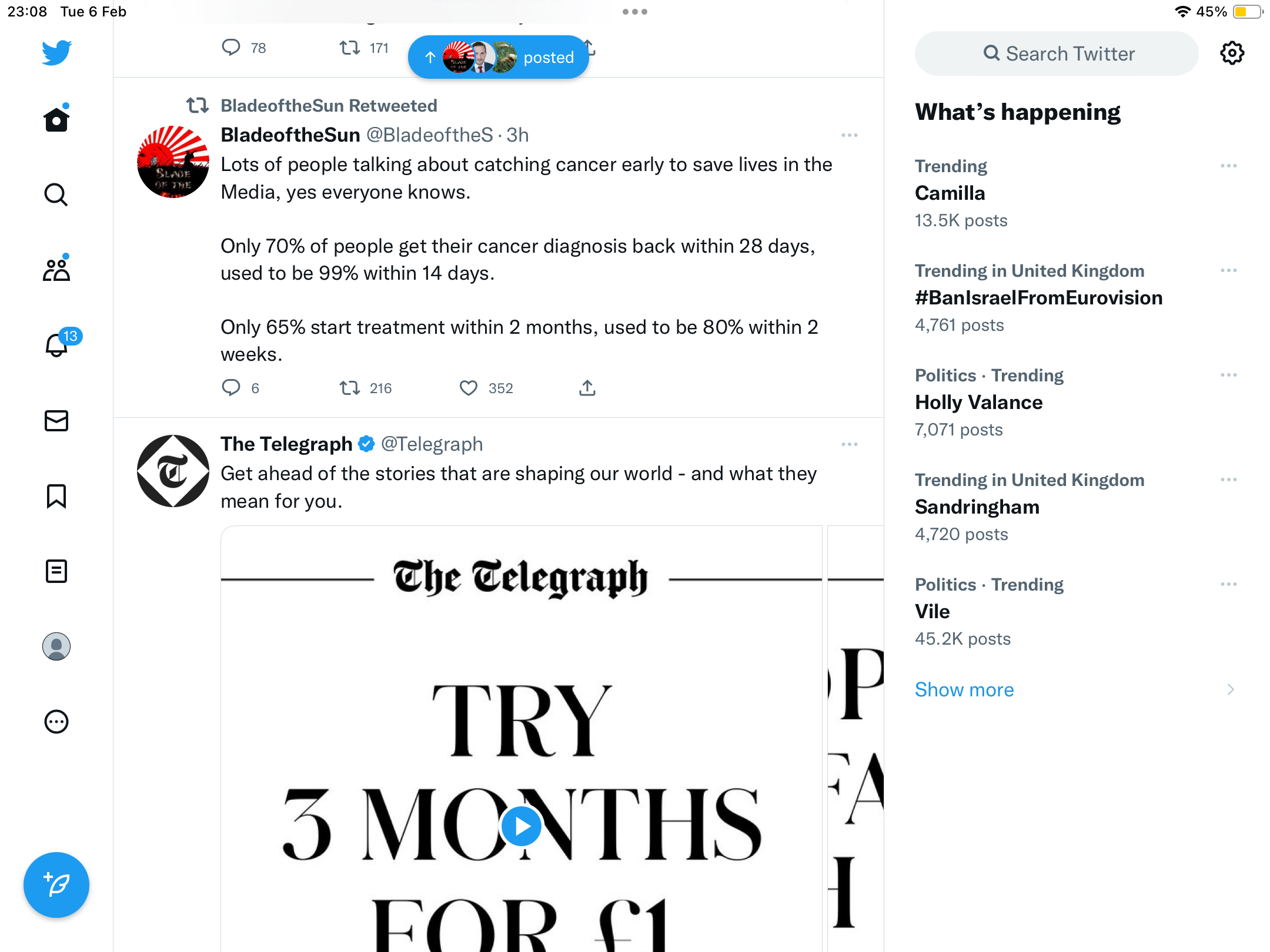Open the Lists icon in sidebar

(x=56, y=571)
